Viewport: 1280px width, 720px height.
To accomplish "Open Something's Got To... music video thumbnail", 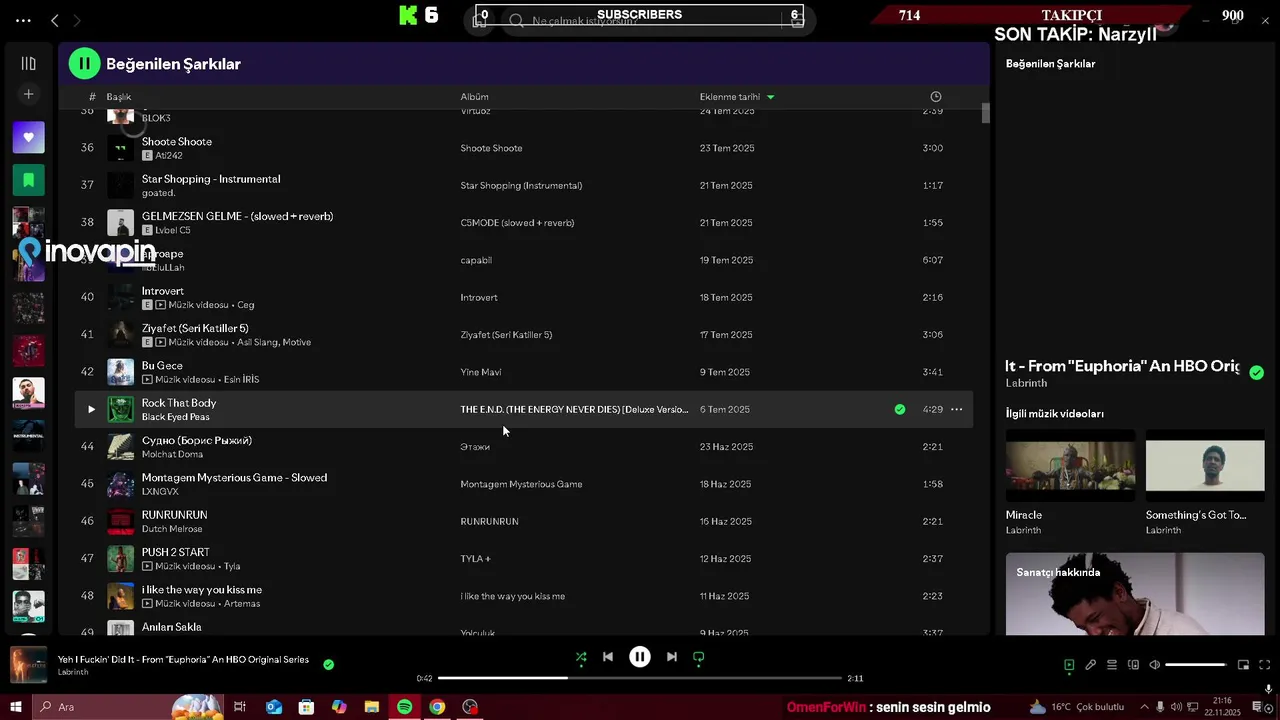I will (1205, 466).
